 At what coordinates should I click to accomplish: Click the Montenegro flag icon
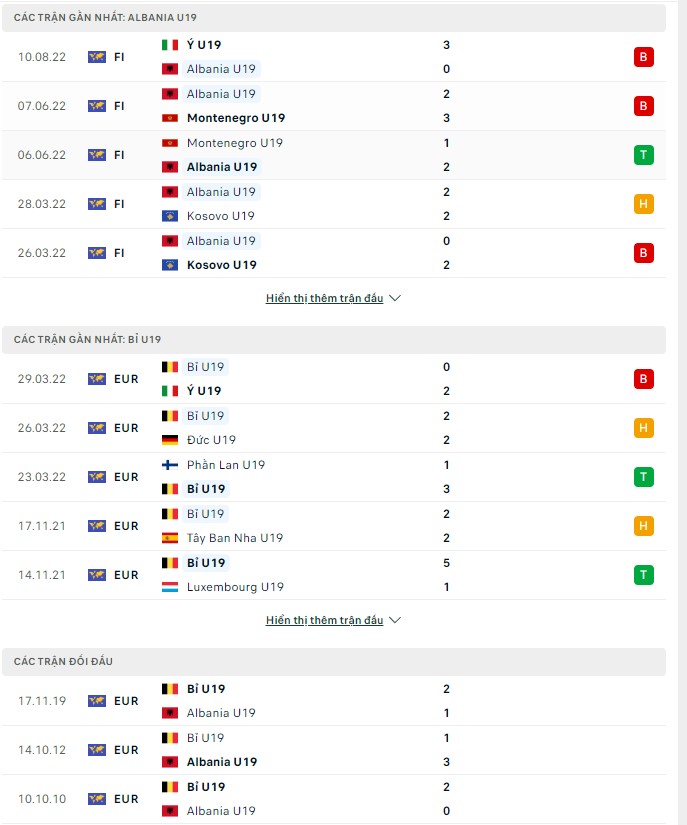click(169, 118)
